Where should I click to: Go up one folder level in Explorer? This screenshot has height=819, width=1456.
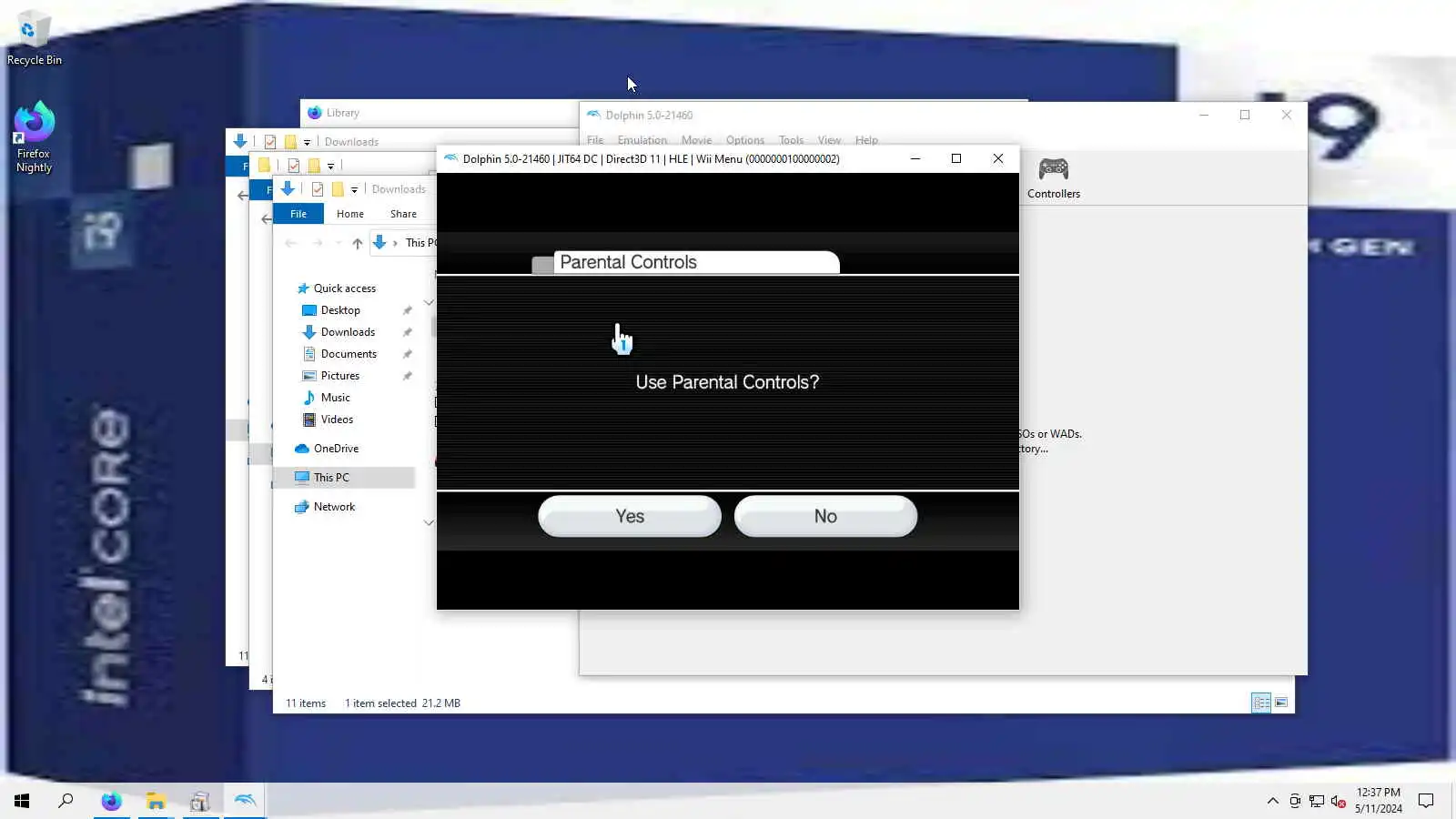(x=358, y=243)
